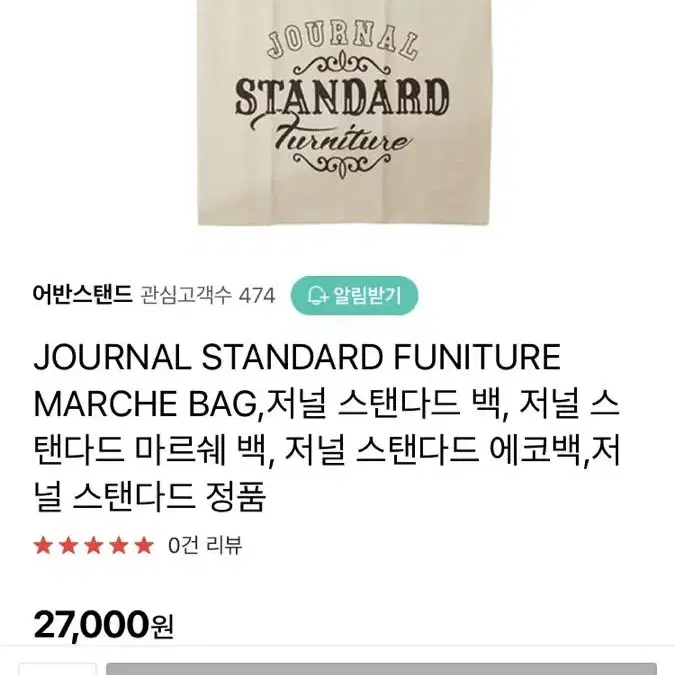The image size is (675, 675).
Task: Select the second red rating star
Action: (x=69, y=545)
